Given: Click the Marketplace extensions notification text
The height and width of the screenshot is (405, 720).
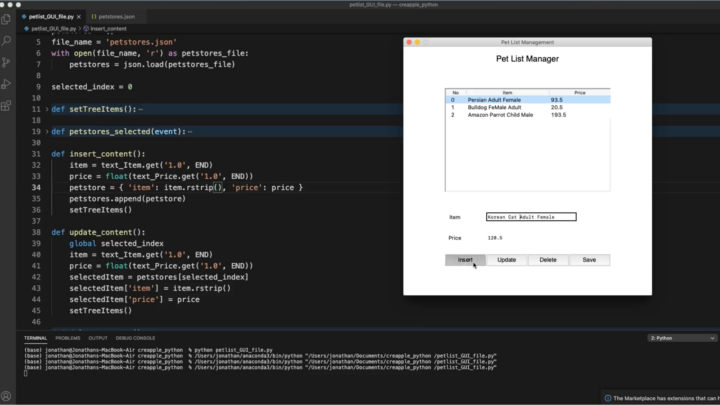Looking at the screenshot, I should [x=666, y=398].
